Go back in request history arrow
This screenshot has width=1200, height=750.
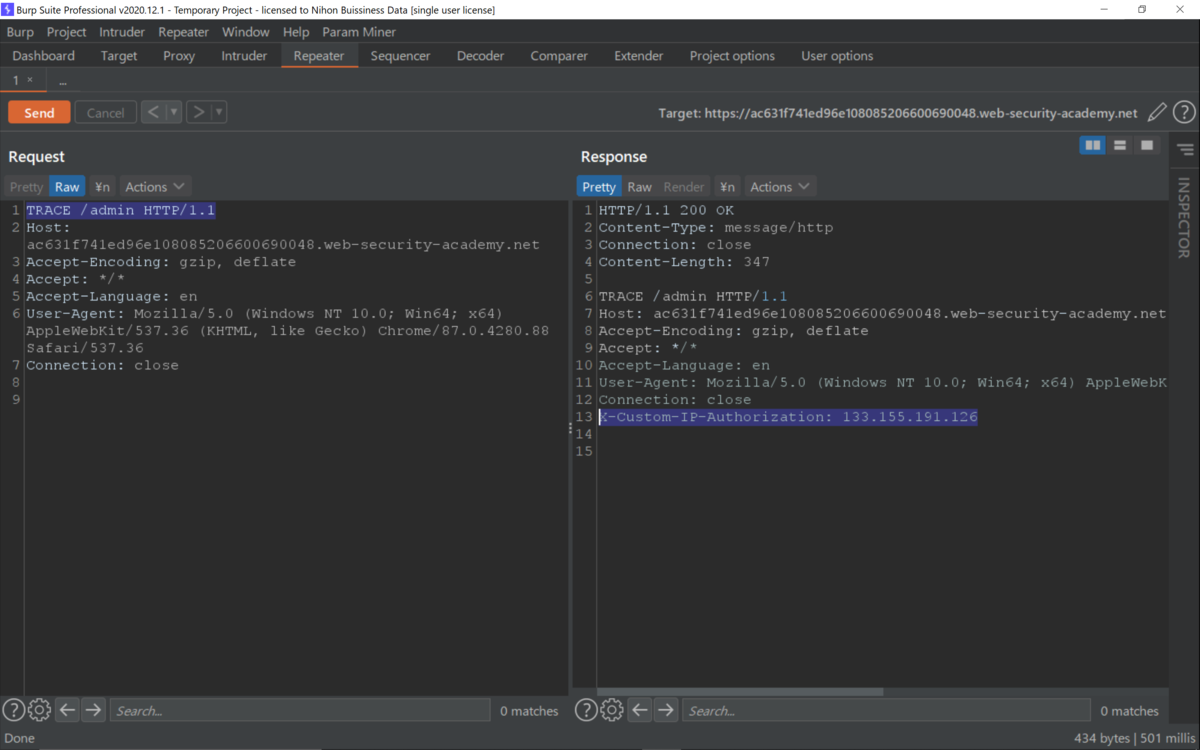pos(152,112)
